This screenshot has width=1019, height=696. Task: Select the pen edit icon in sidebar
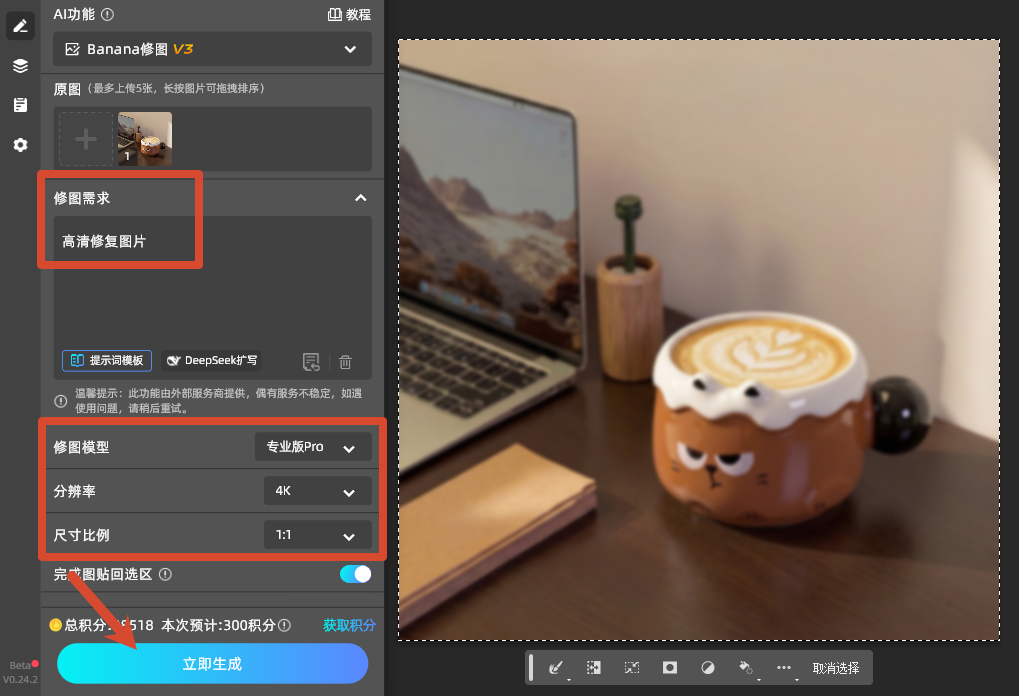20,26
